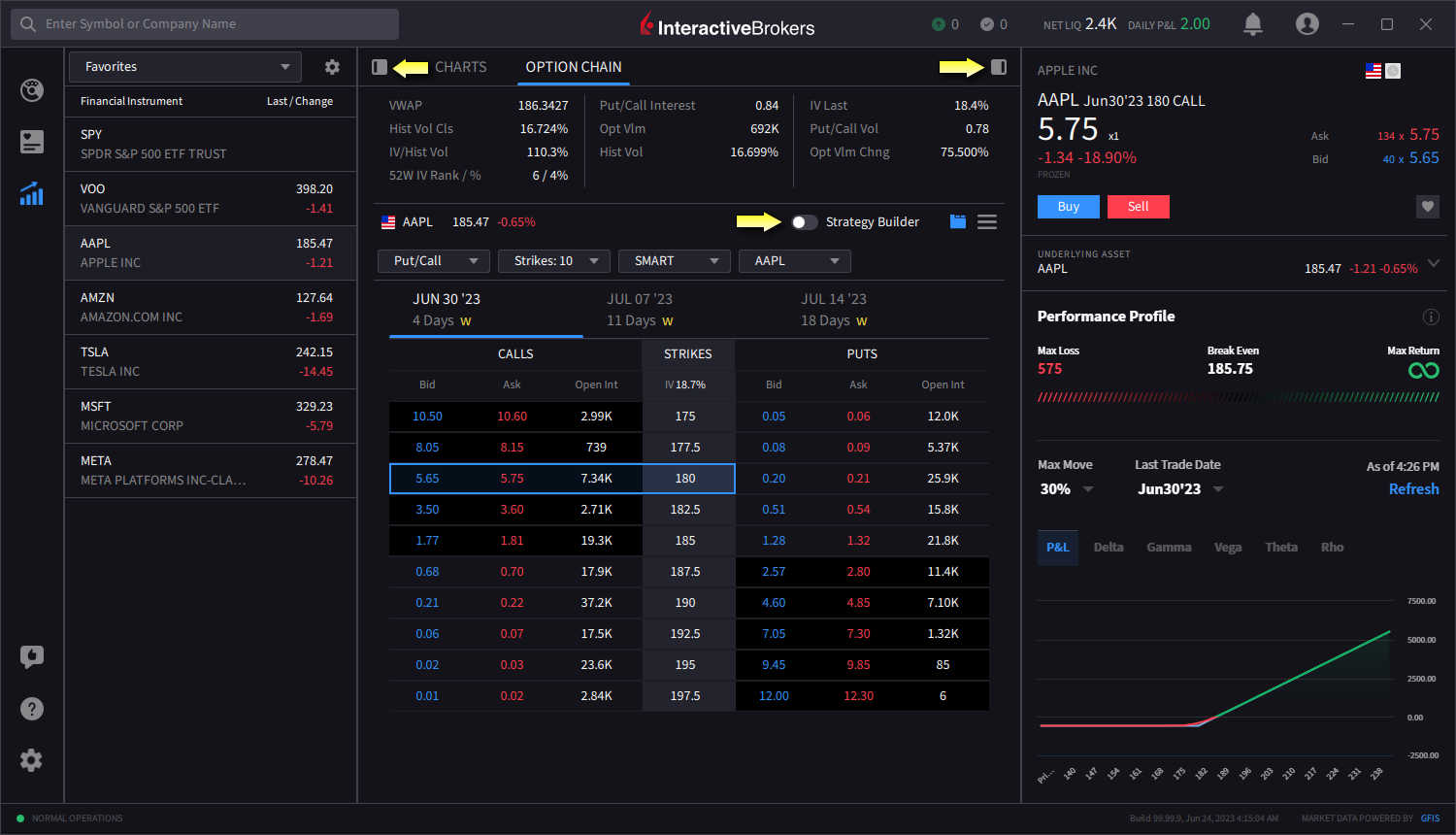The image size is (1456, 835).
Task: Click call bid 10.50 at strike 175
Action: pos(427,417)
